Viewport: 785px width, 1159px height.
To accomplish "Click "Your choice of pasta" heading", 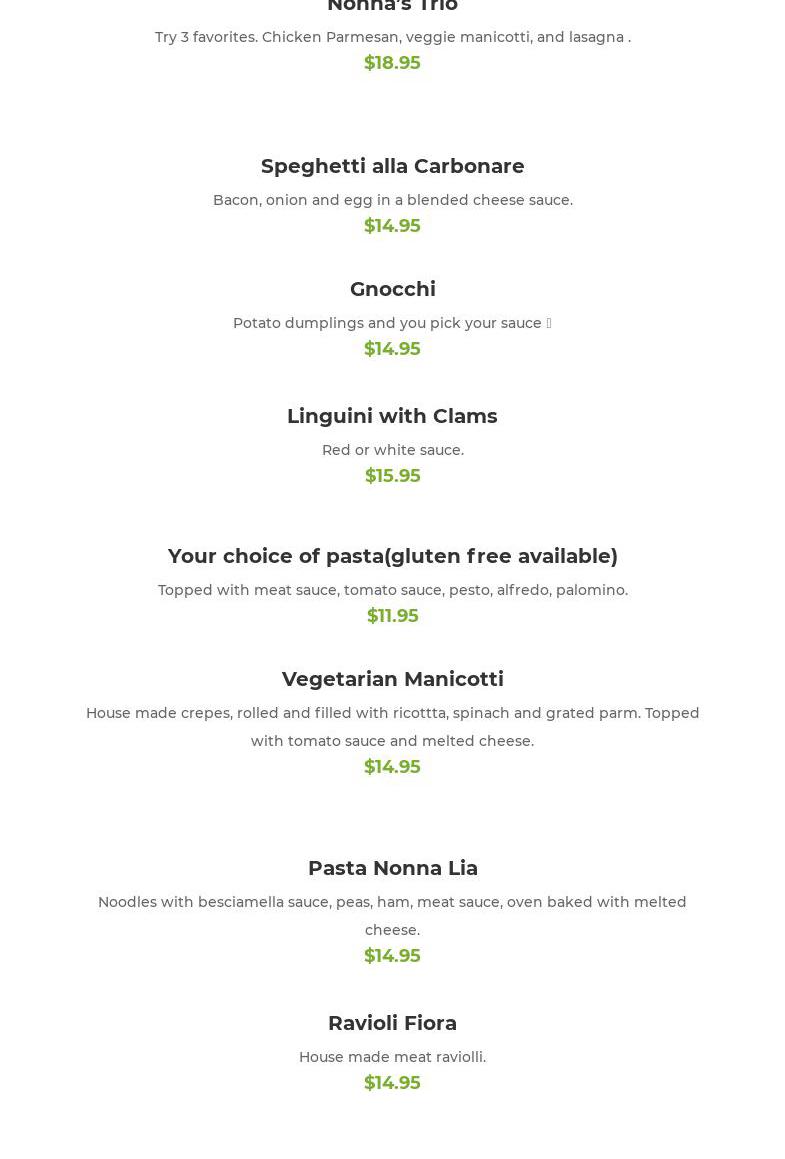I will coord(392,556).
